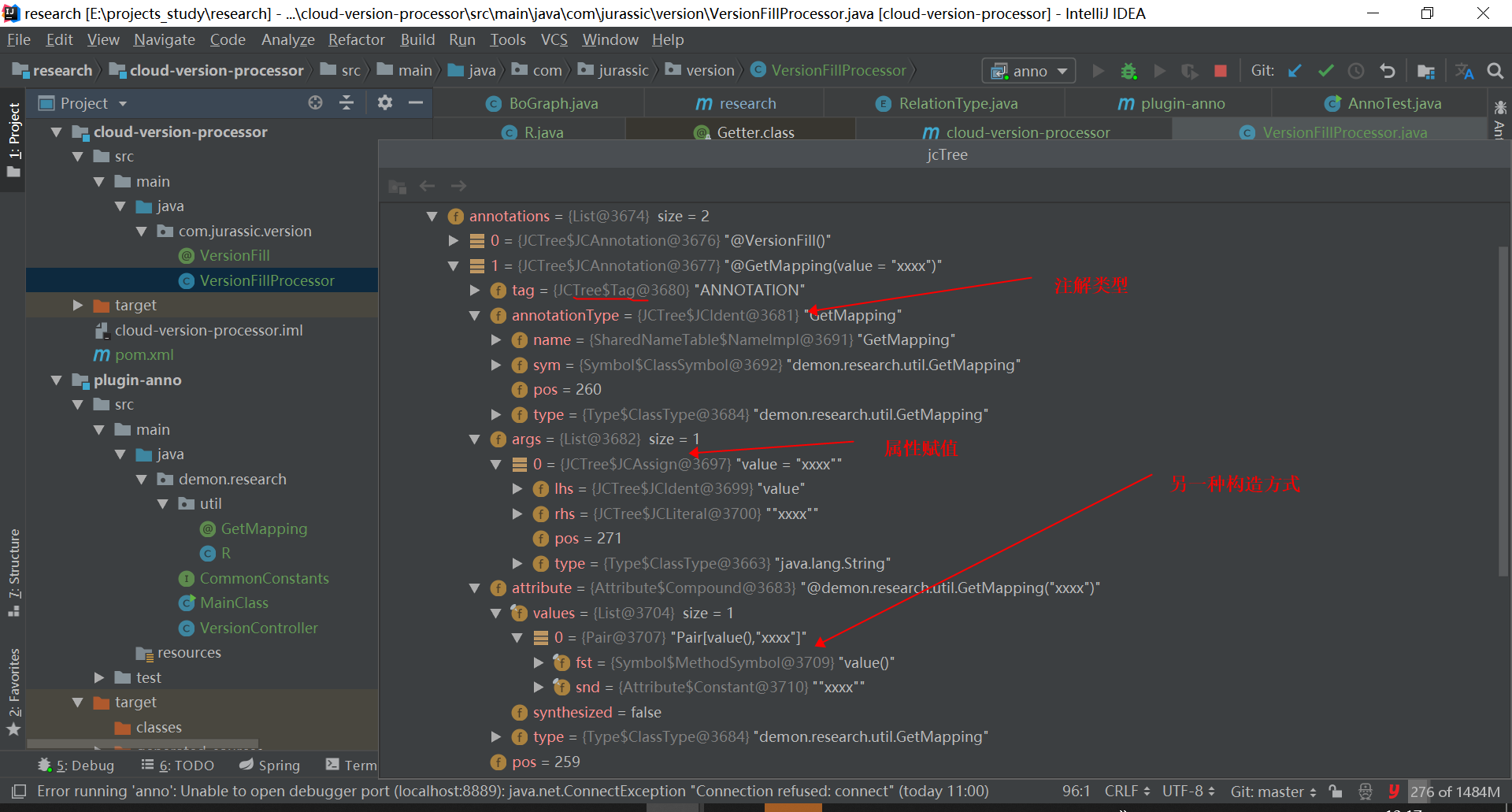
Task: Click the memory usage indicator 276 of 1484M
Action: (1455, 791)
